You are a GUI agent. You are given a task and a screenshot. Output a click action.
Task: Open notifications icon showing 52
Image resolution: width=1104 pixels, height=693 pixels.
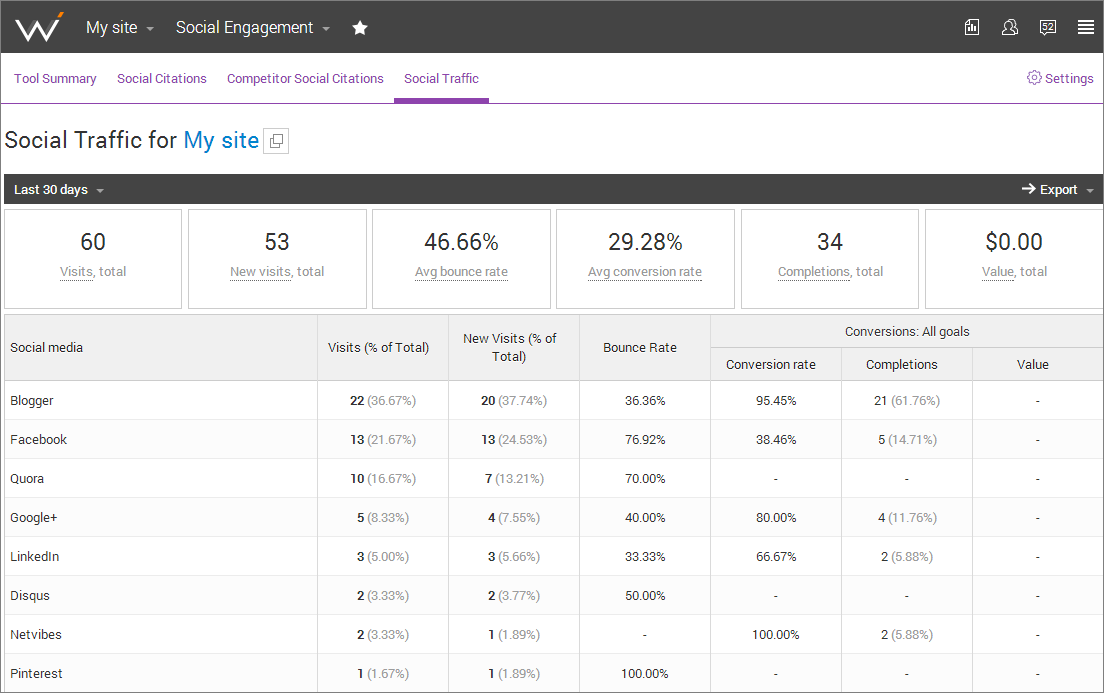(1048, 27)
